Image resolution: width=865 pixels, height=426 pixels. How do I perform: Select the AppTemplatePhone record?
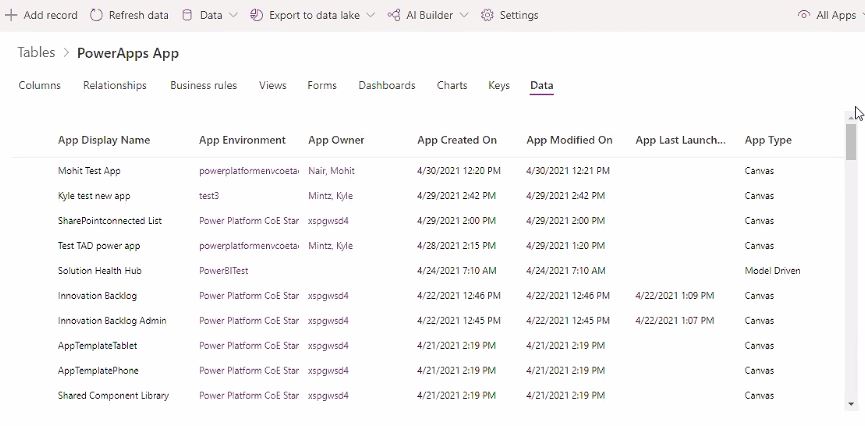[98, 371]
